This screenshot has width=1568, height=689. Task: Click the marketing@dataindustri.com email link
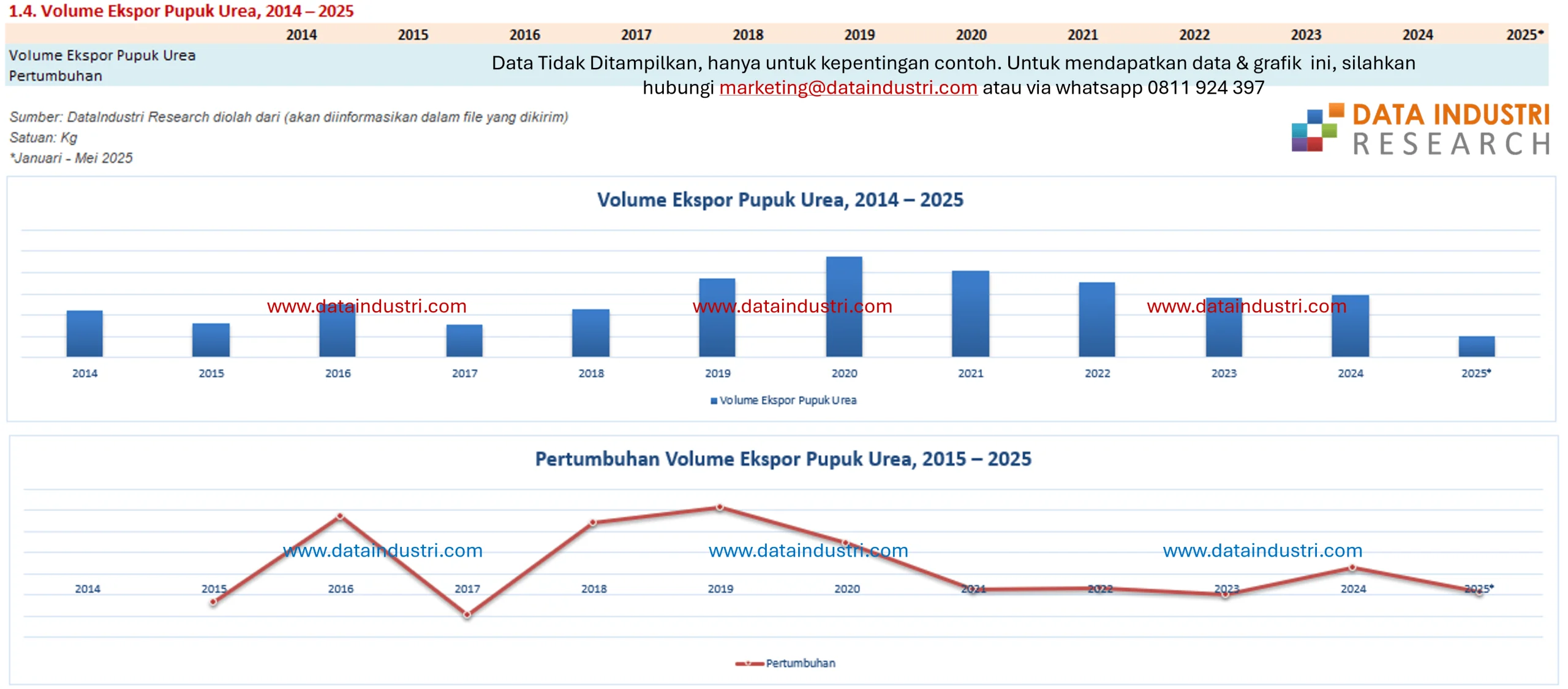pos(848,88)
